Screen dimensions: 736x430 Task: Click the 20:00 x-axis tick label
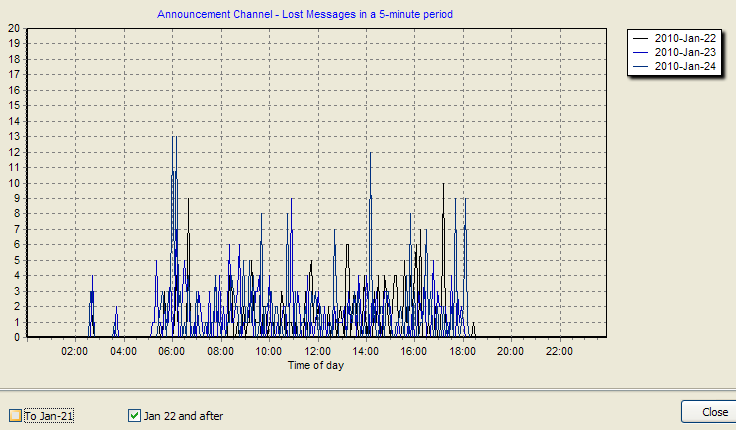pos(510,351)
